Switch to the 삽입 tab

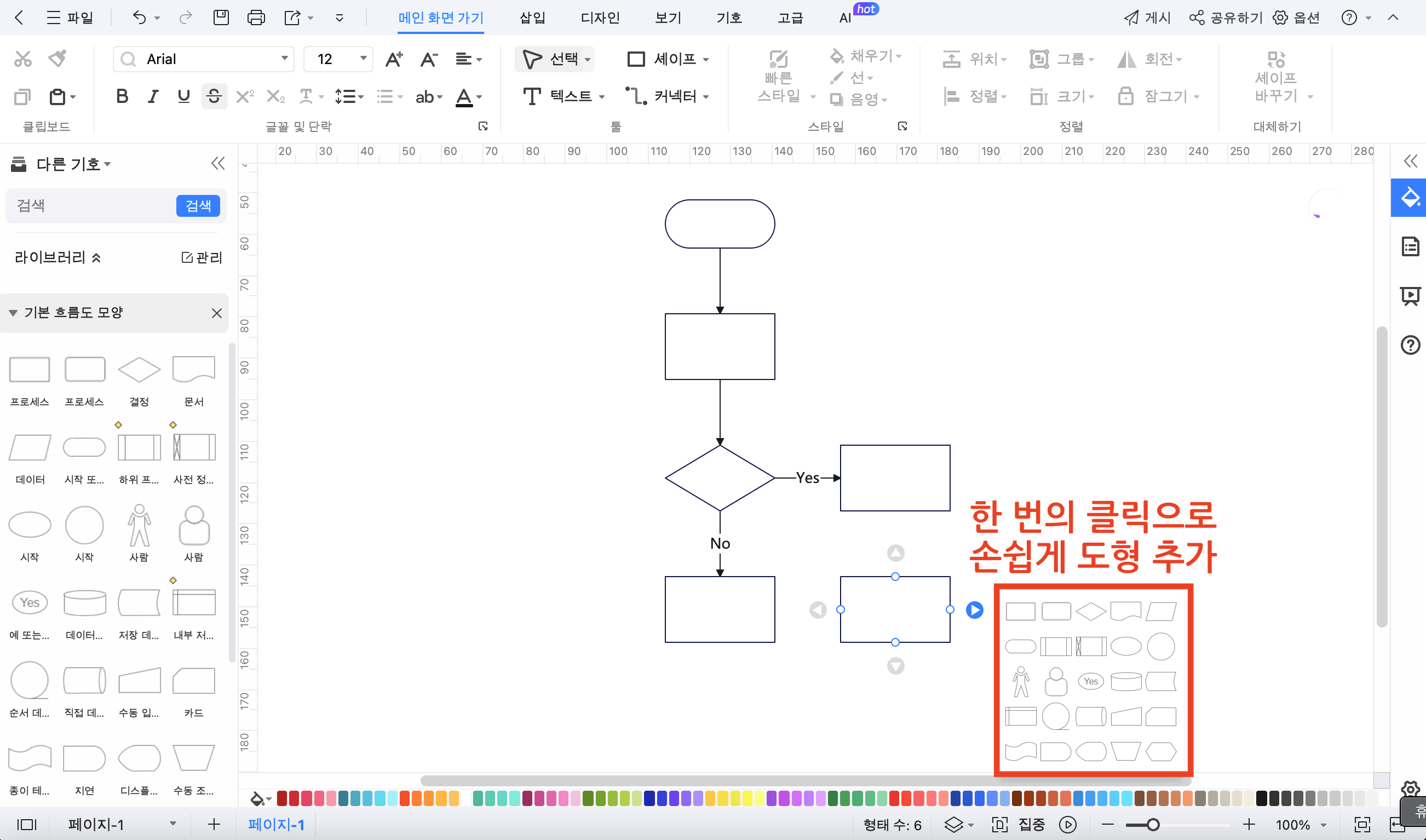pyautogui.click(x=532, y=18)
